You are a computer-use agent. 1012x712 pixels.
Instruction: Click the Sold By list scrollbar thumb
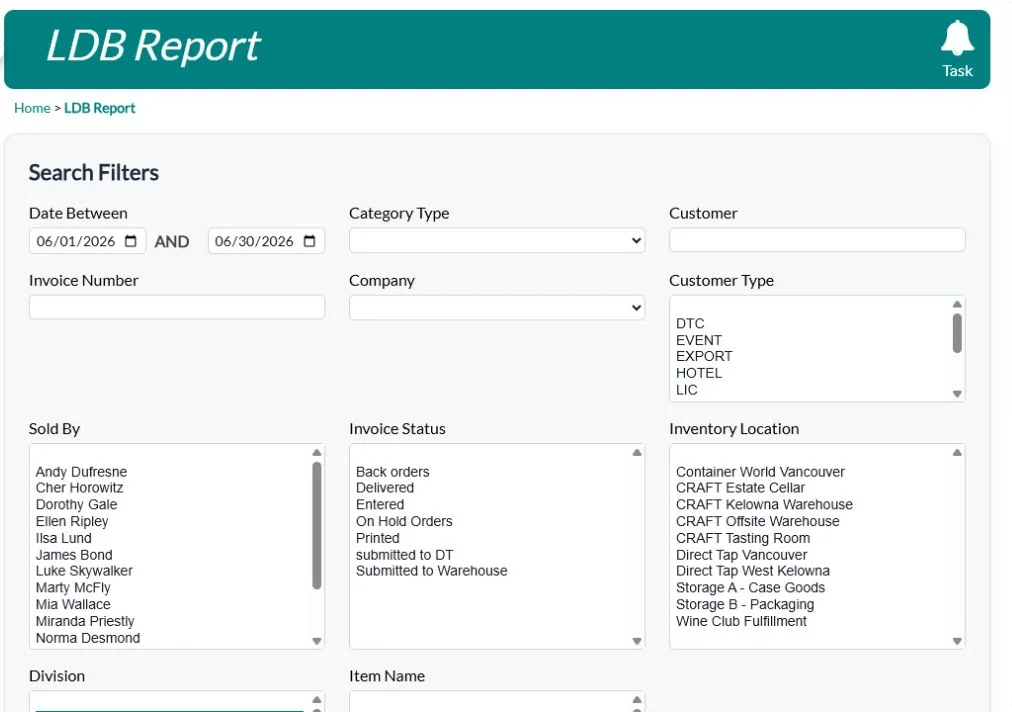tap(317, 525)
